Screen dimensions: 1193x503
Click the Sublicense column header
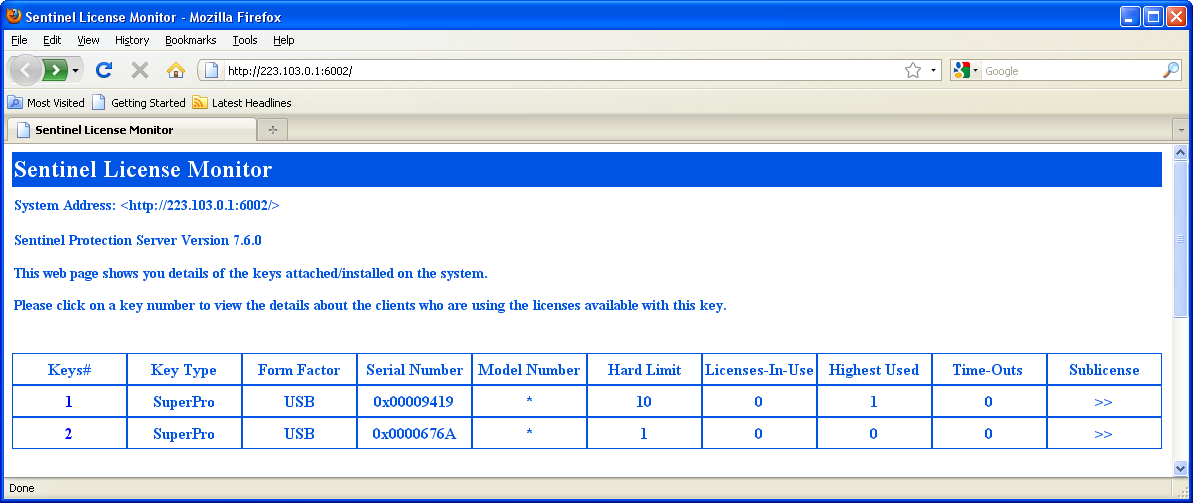(x=1104, y=370)
